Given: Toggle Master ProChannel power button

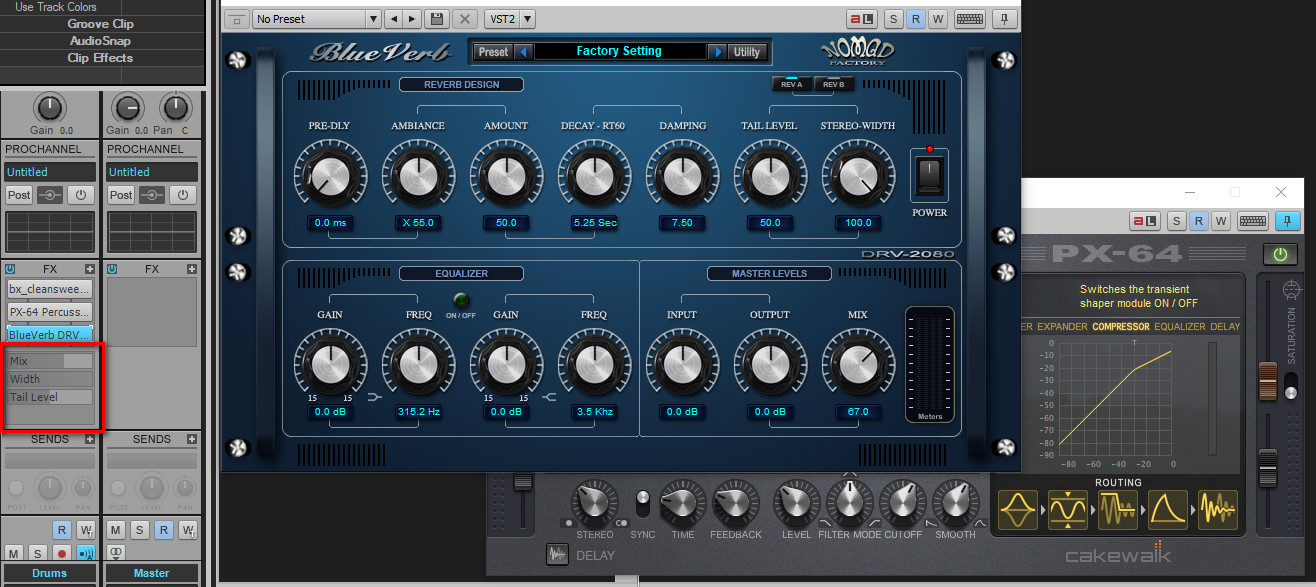Looking at the screenshot, I should point(184,195).
